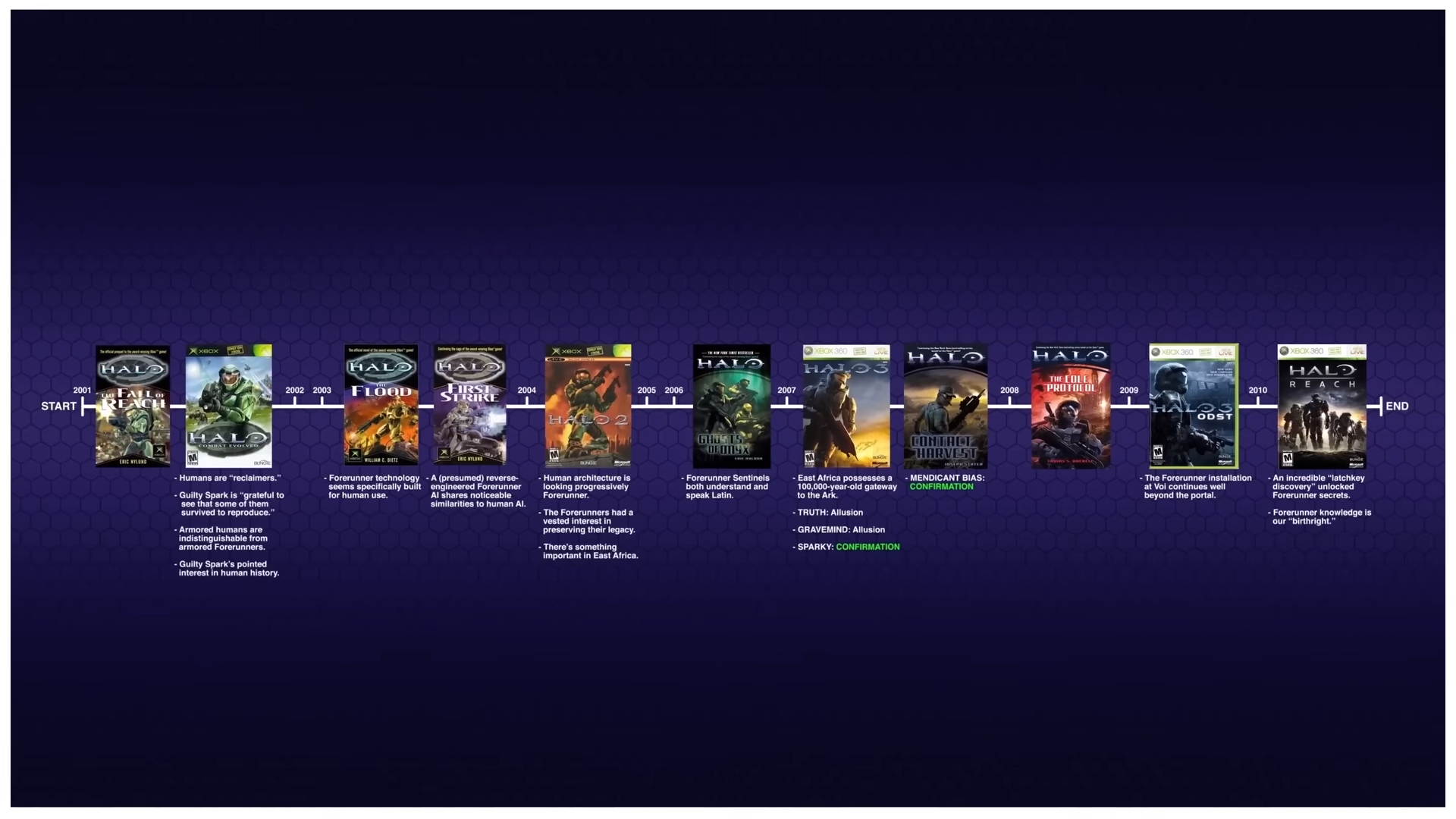Click the Halo 3 ODST cover
Image resolution: width=1456 pixels, height=819 pixels.
click(1194, 406)
